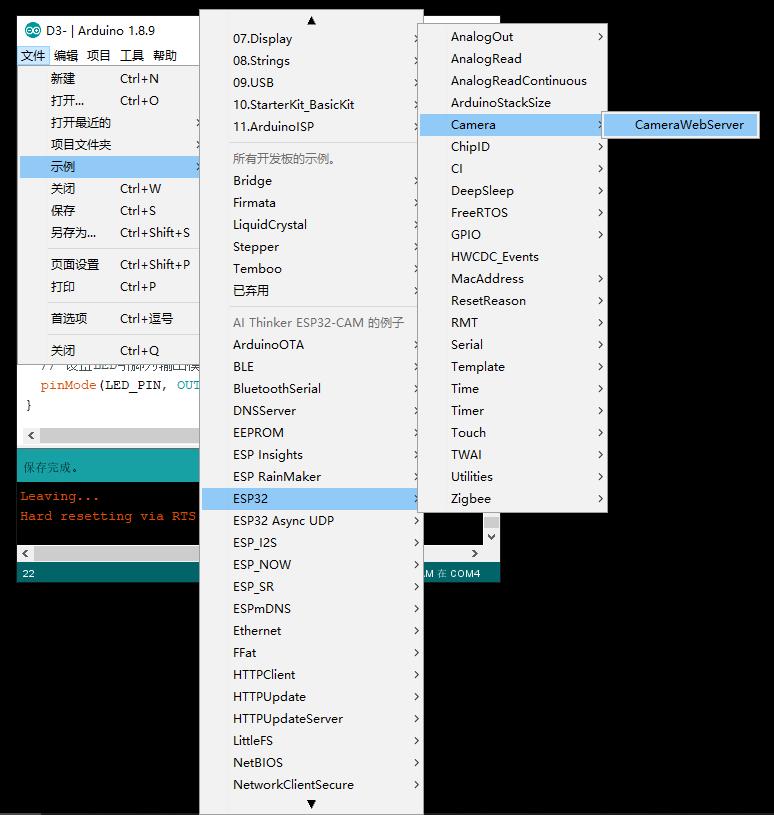Click the editor's left scroll arrow
Image resolution: width=774 pixels, height=815 pixels.
click(31, 435)
